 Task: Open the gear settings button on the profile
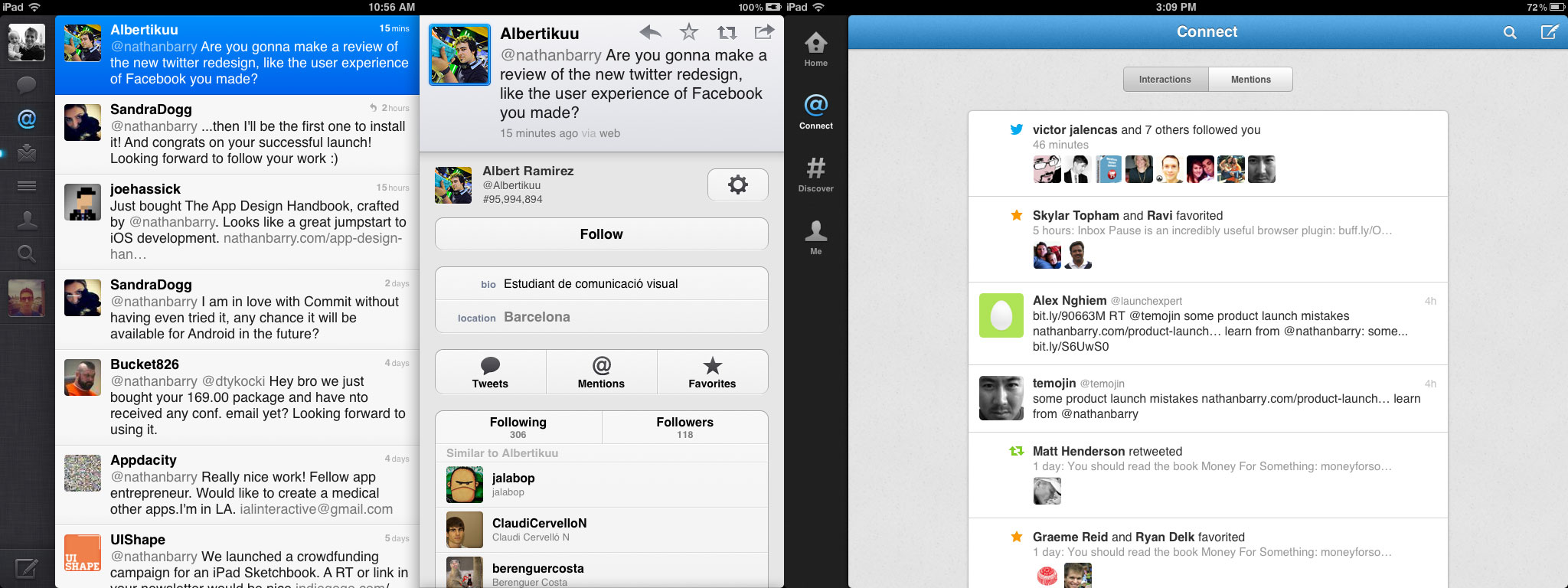(737, 185)
